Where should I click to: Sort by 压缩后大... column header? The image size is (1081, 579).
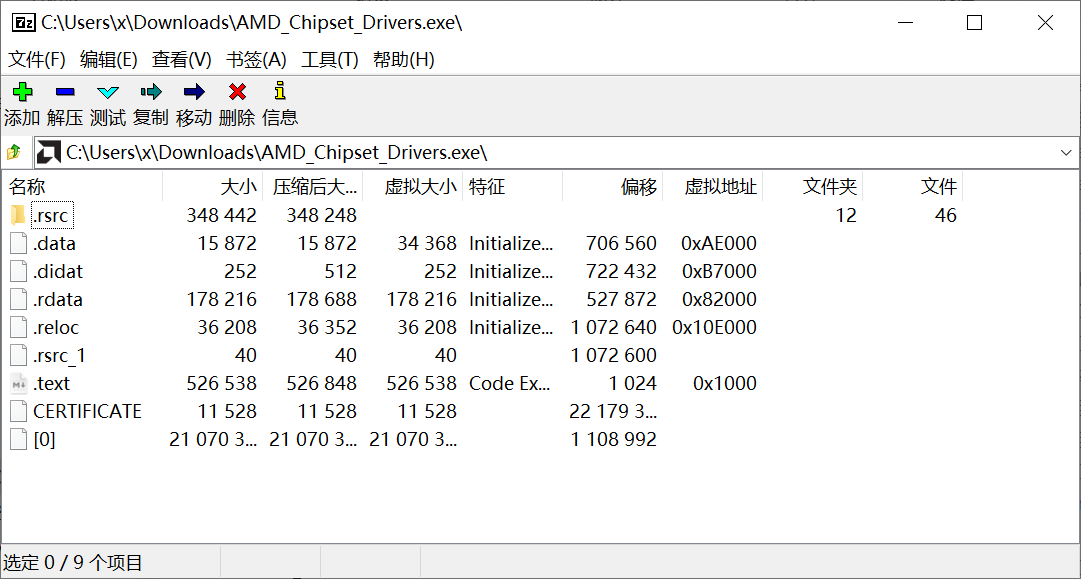312,186
